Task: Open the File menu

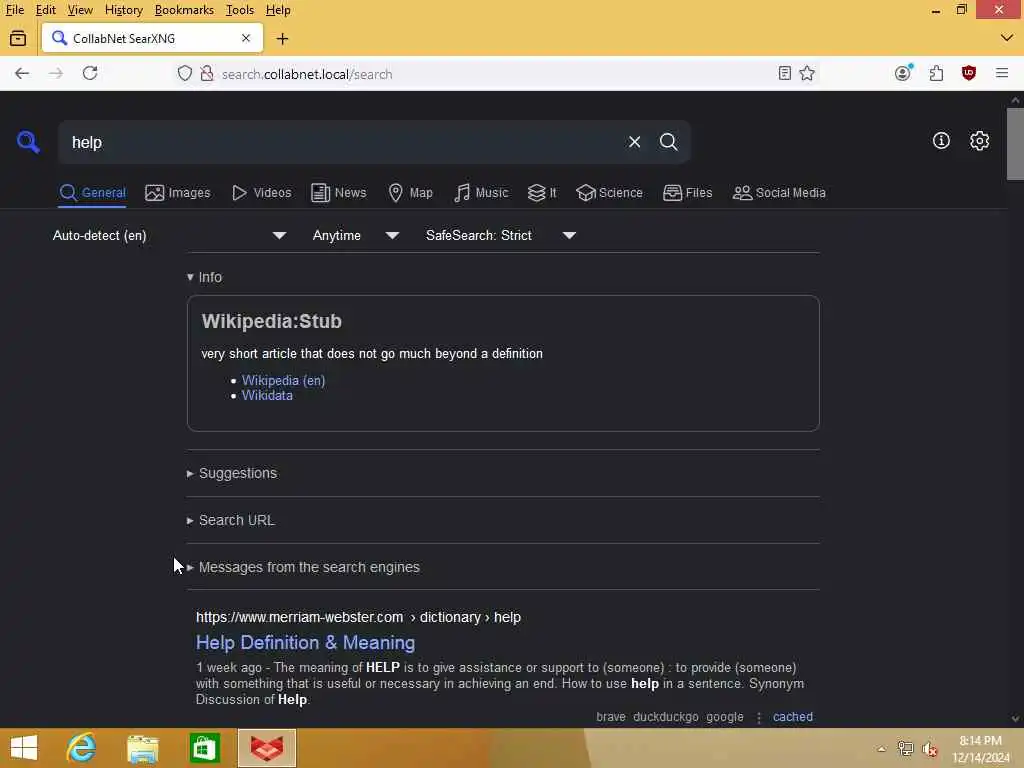Action: (x=15, y=10)
